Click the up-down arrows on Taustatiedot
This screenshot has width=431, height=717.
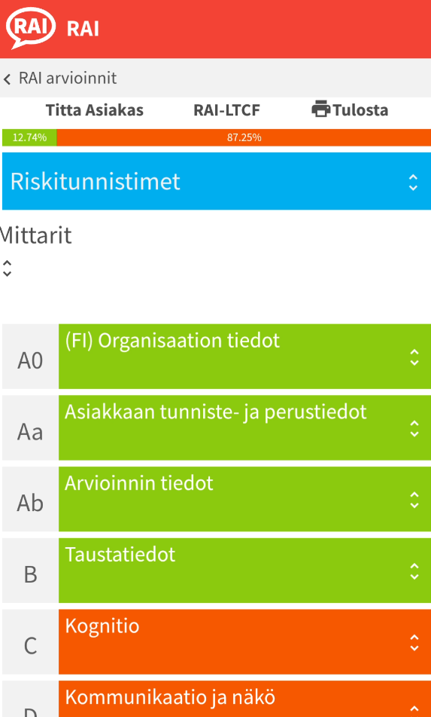[414, 571]
